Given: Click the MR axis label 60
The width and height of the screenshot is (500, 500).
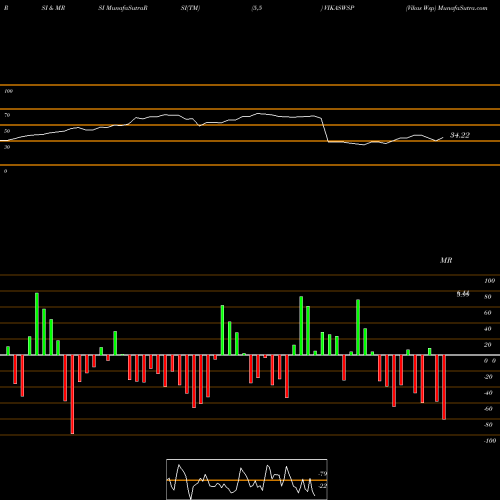Looking at the screenshot, I should coord(488,313).
